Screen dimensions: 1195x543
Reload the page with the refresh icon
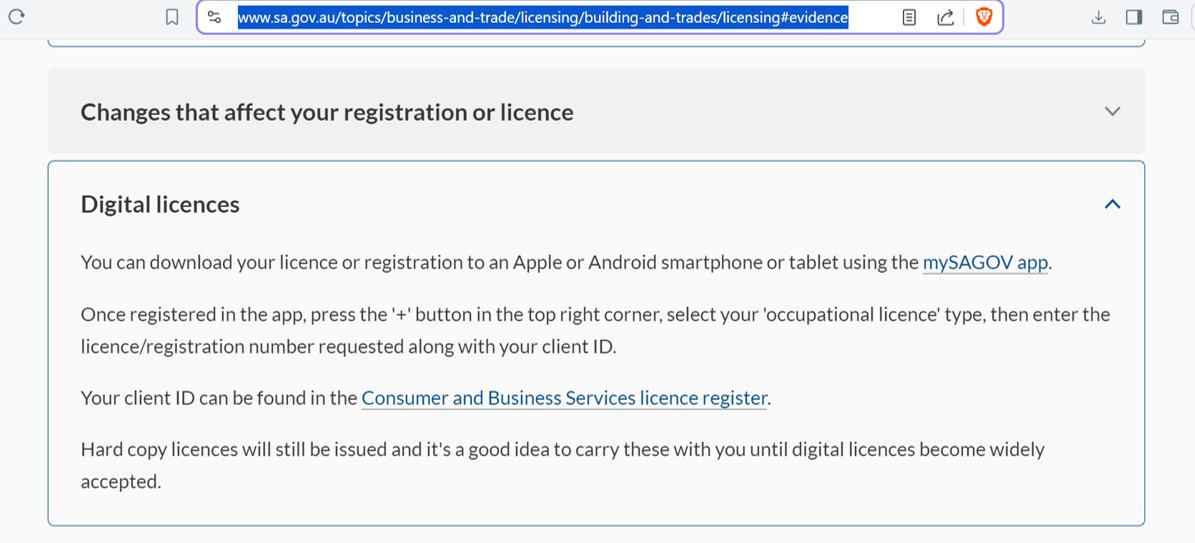tap(16, 16)
